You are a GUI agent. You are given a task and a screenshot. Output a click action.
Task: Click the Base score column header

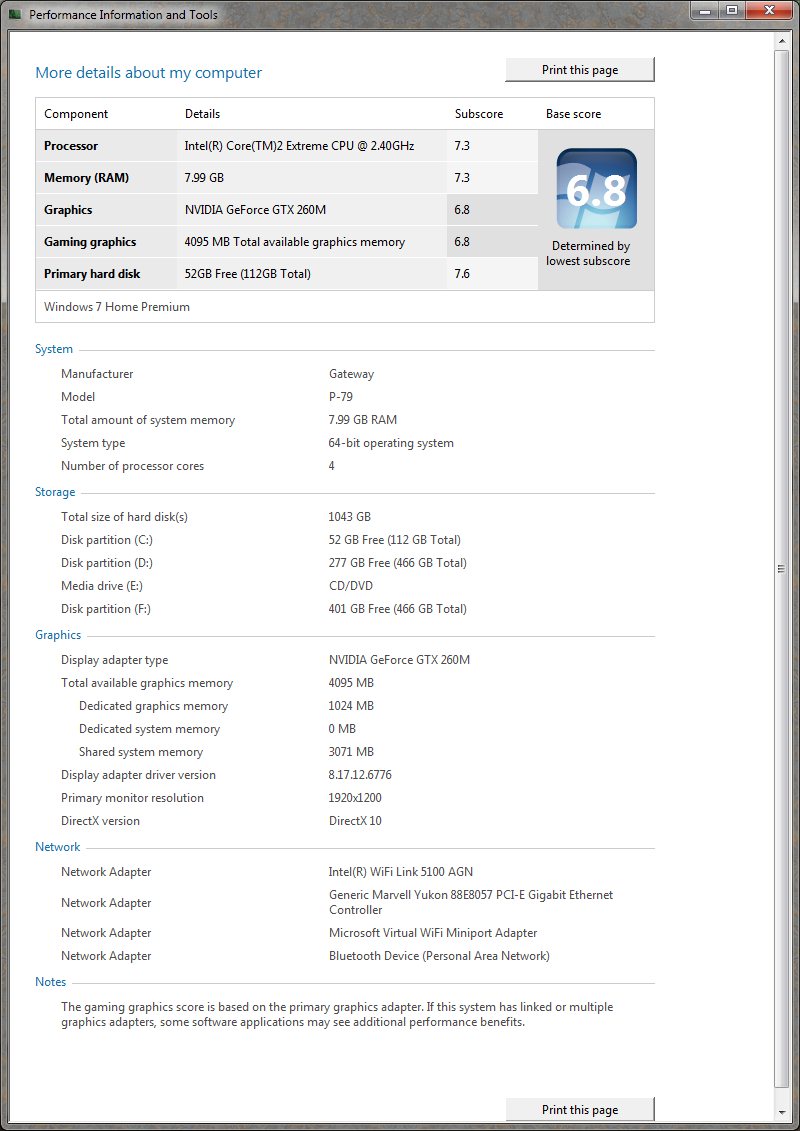573,114
